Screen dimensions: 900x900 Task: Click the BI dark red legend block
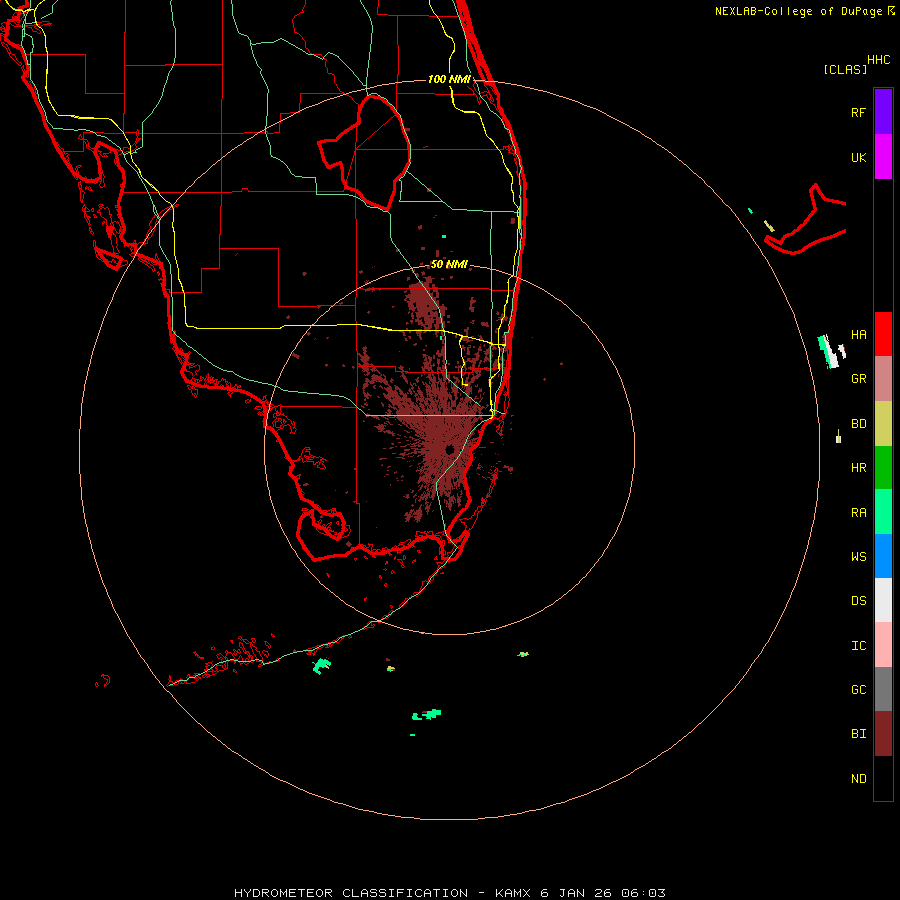pos(883,734)
